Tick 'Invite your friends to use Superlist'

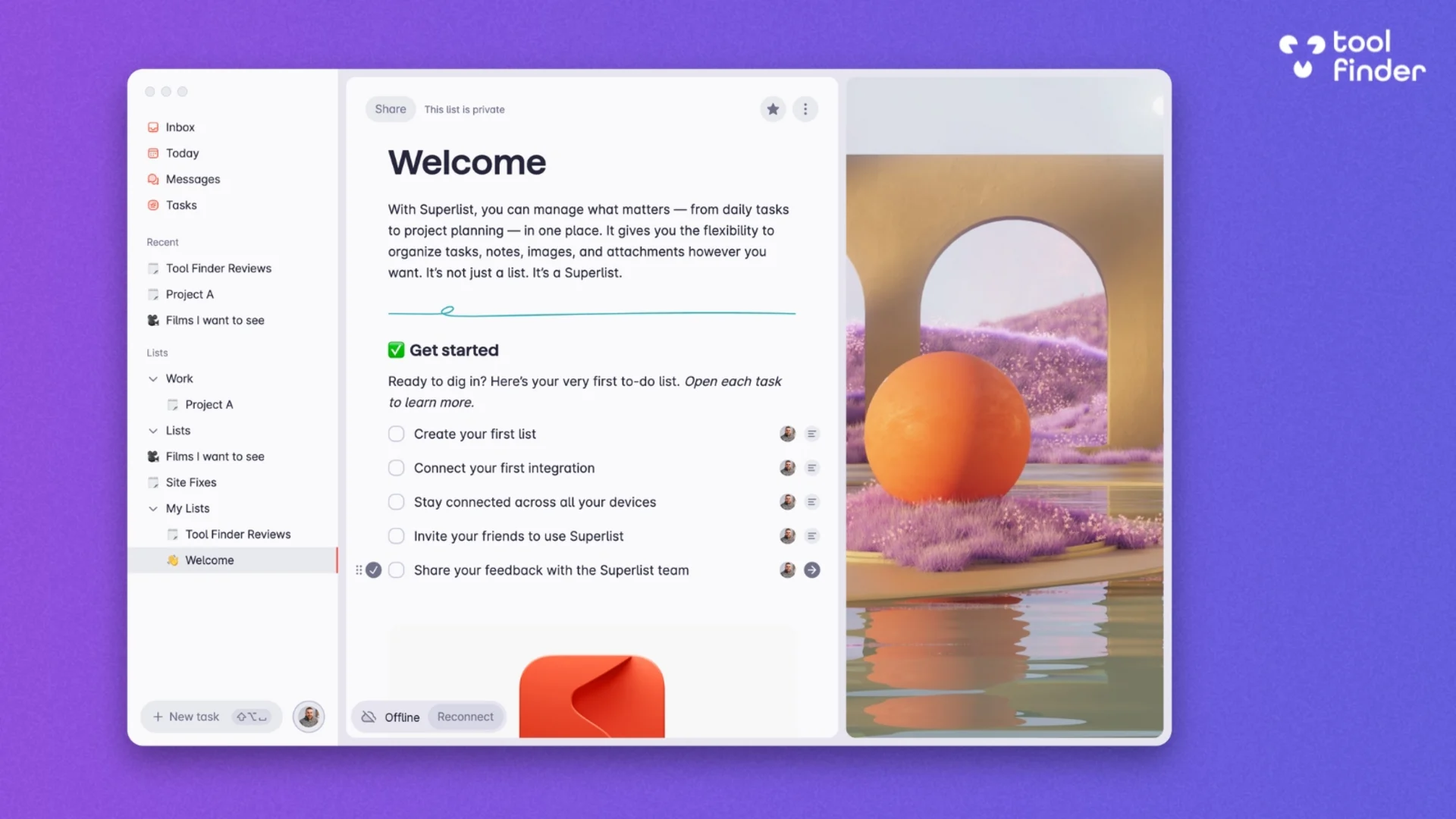point(396,535)
